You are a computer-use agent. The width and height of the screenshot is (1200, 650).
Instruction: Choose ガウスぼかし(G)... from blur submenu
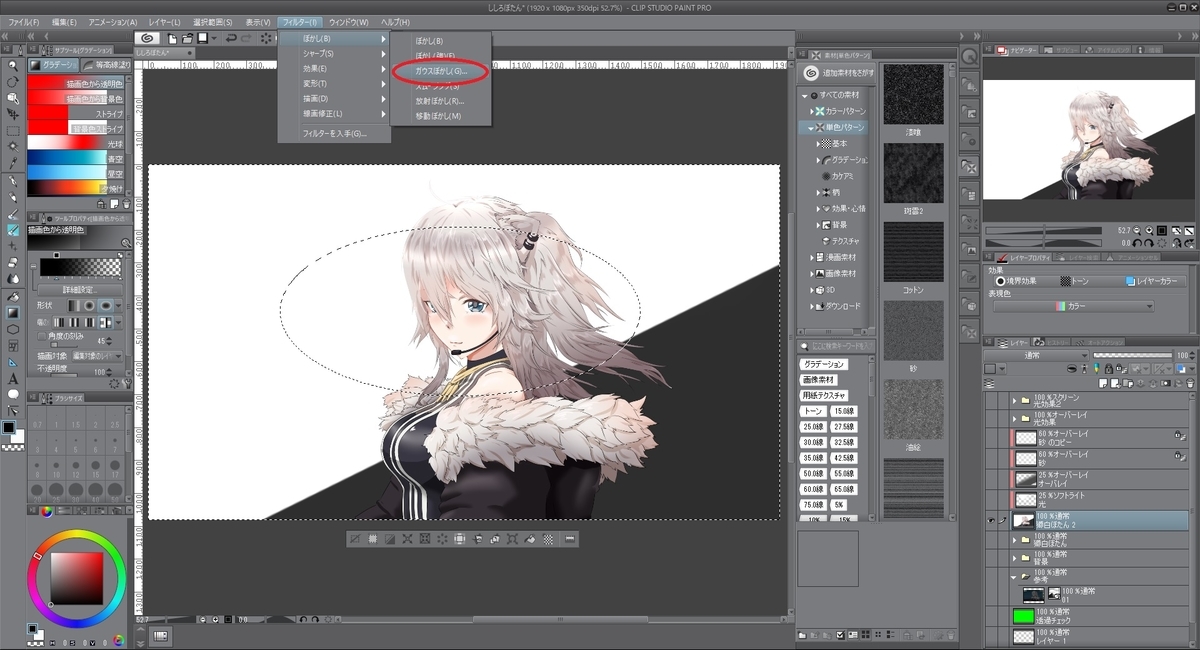point(440,71)
